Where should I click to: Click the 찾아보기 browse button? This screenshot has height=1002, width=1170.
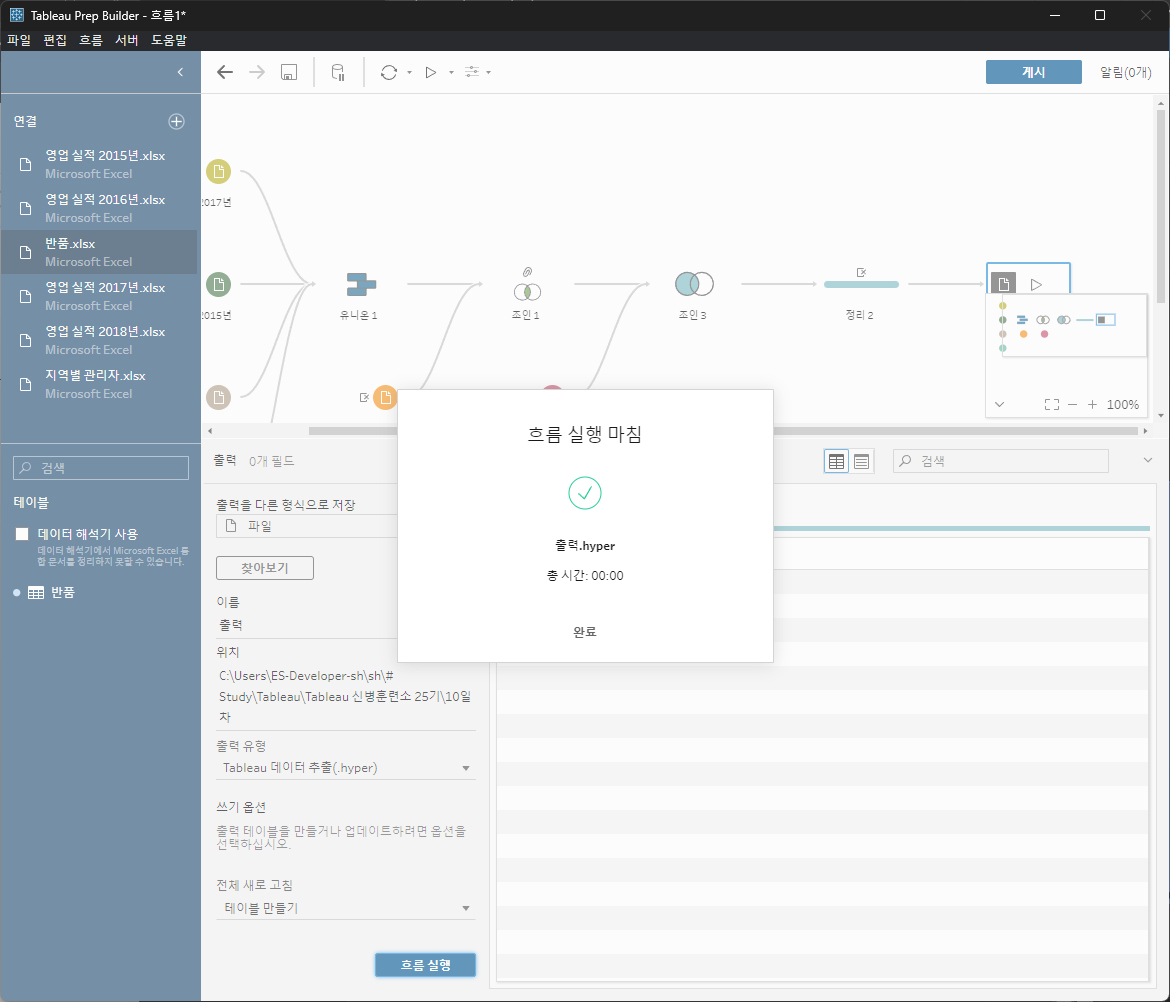pyautogui.click(x=265, y=568)
